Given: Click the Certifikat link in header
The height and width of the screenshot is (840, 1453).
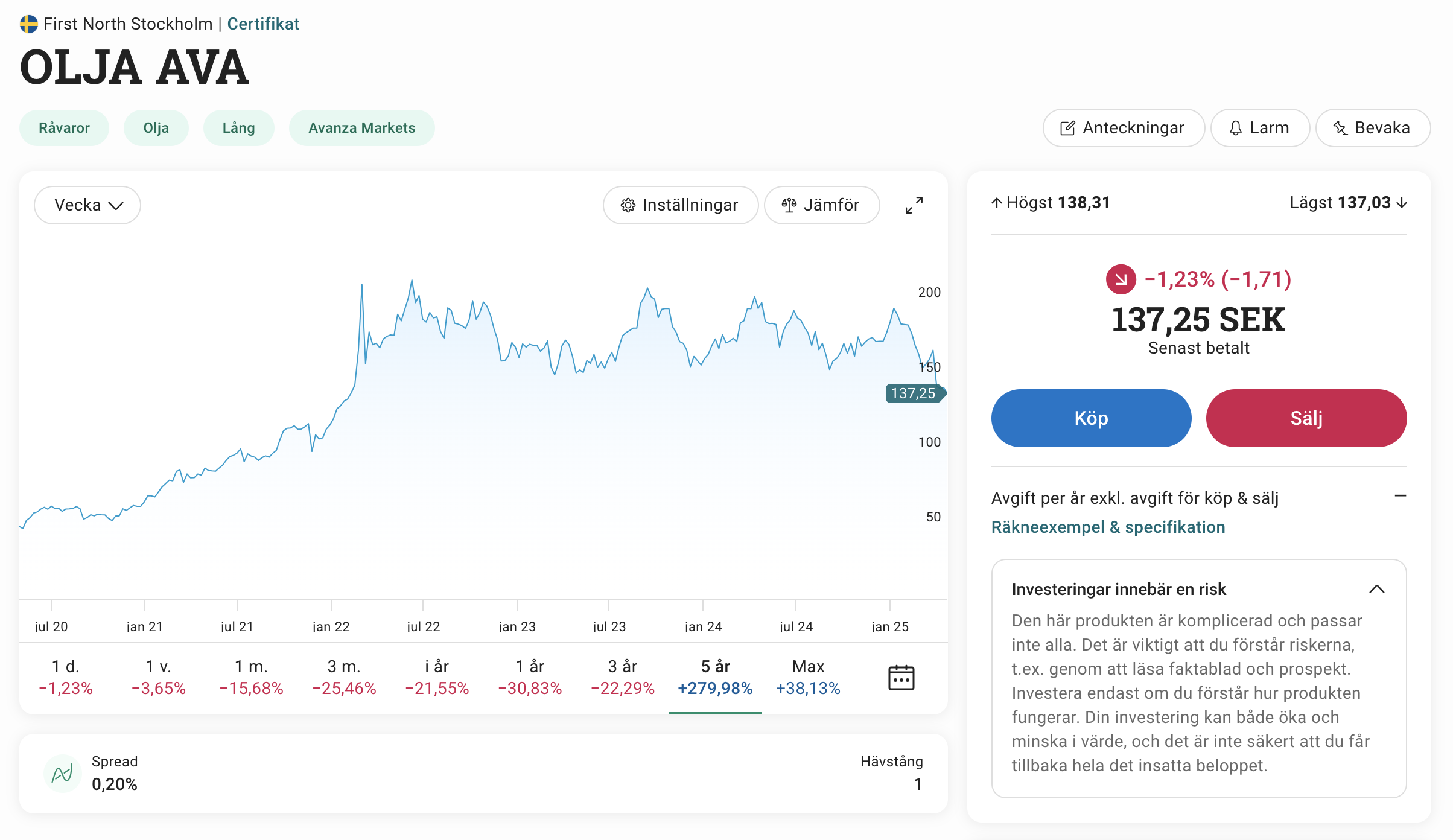Looking at the screenshot, I should point(263,24).
